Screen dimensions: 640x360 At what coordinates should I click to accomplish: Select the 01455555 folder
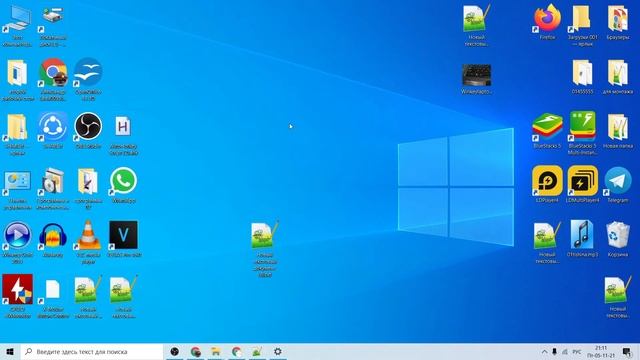coord(582,73)
